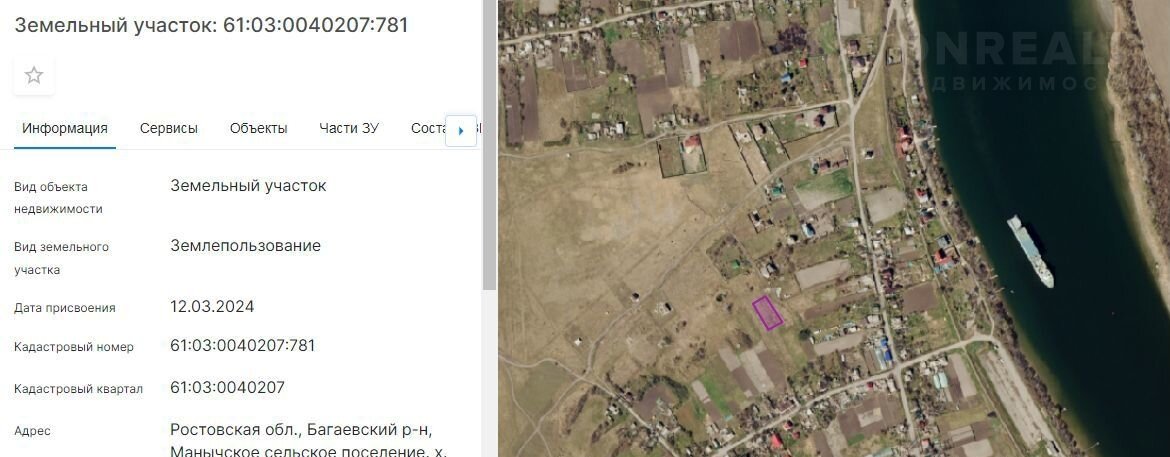This screenshot has height=457, width=1170.
Task: Click the Кадастровый номер label
Action: 74,346
